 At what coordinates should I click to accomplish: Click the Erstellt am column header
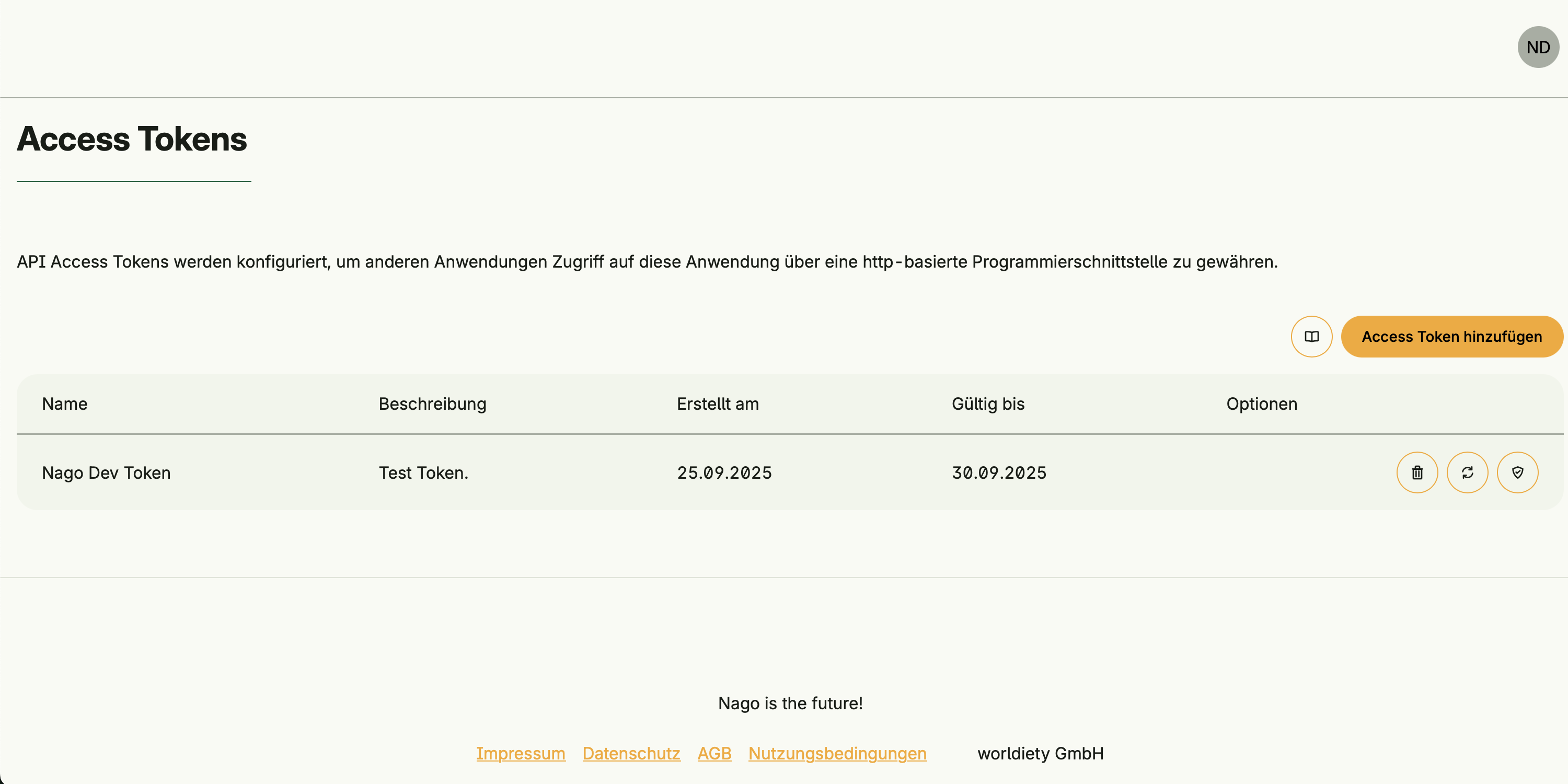point(718,403)
